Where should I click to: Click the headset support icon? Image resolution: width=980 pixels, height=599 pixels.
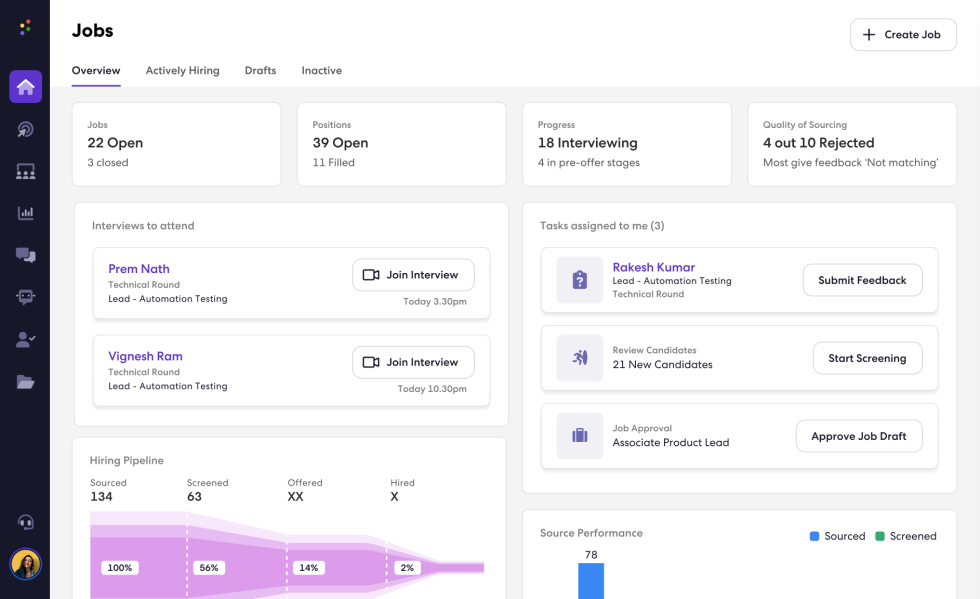tap(26, 522)
